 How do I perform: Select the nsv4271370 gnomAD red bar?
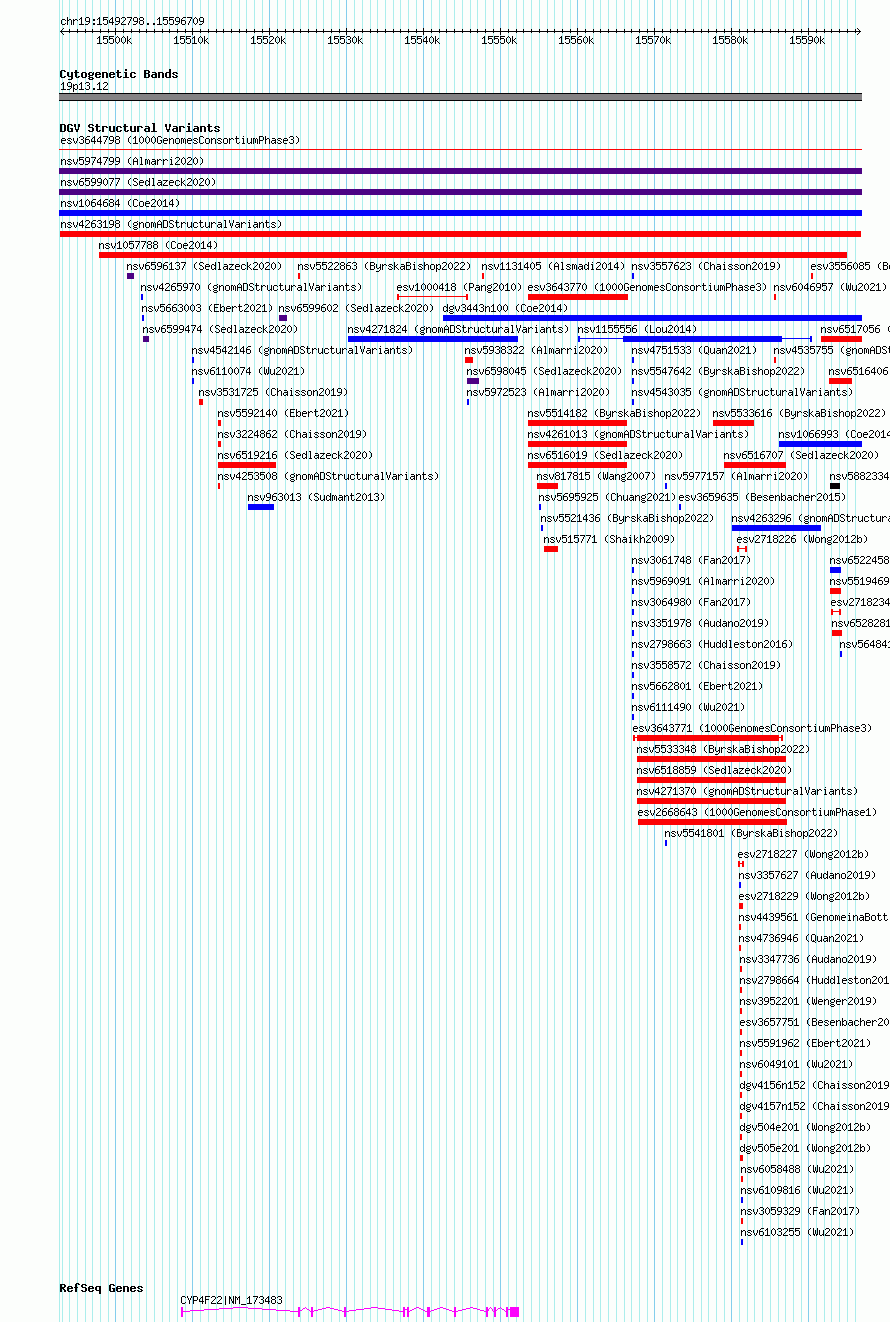711,801
